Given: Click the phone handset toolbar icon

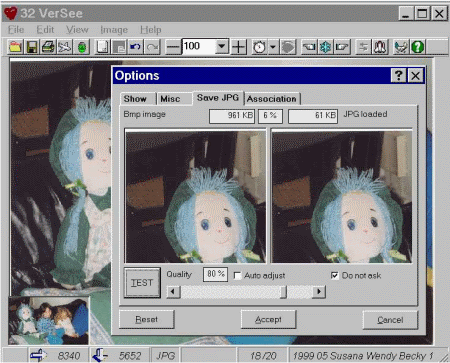Looking at the screenshot, I should click(401, 47).
